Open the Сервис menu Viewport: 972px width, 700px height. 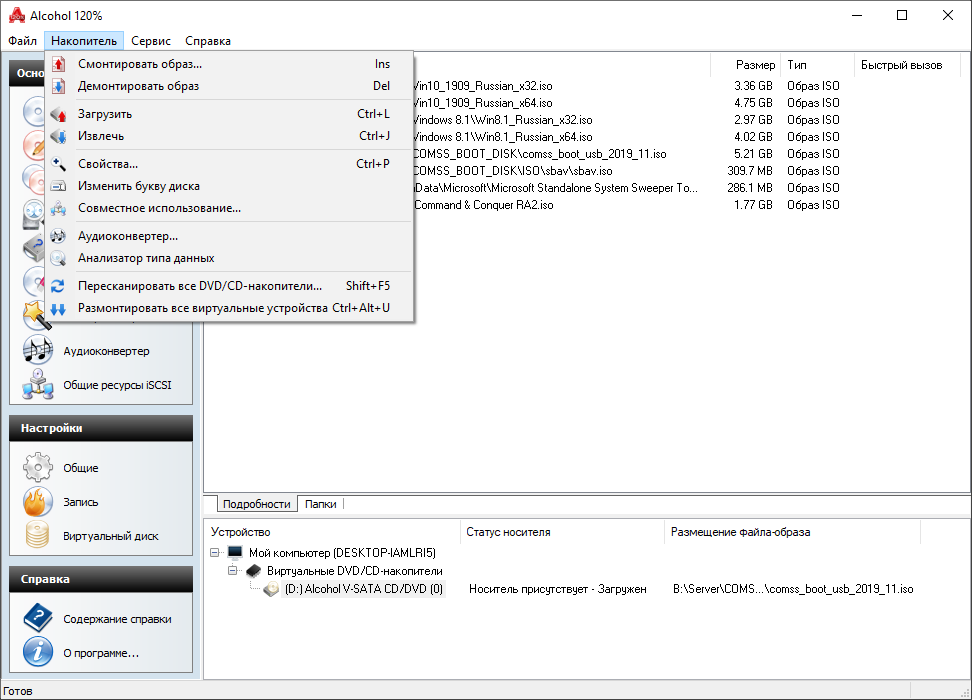[151, 41]
